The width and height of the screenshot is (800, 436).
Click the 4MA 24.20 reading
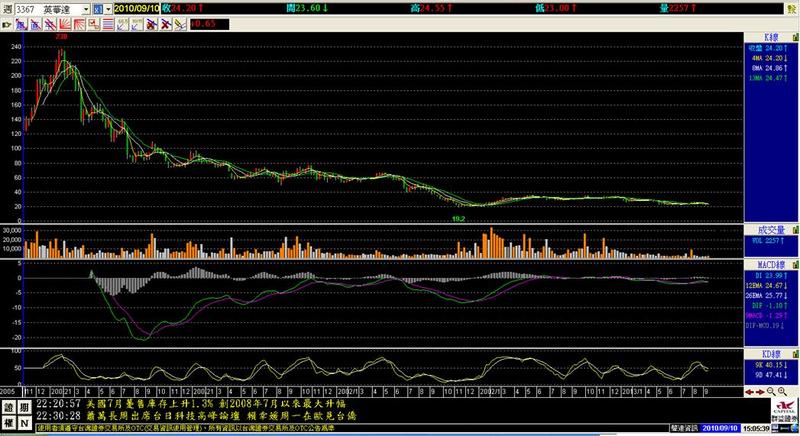point(769,58)
